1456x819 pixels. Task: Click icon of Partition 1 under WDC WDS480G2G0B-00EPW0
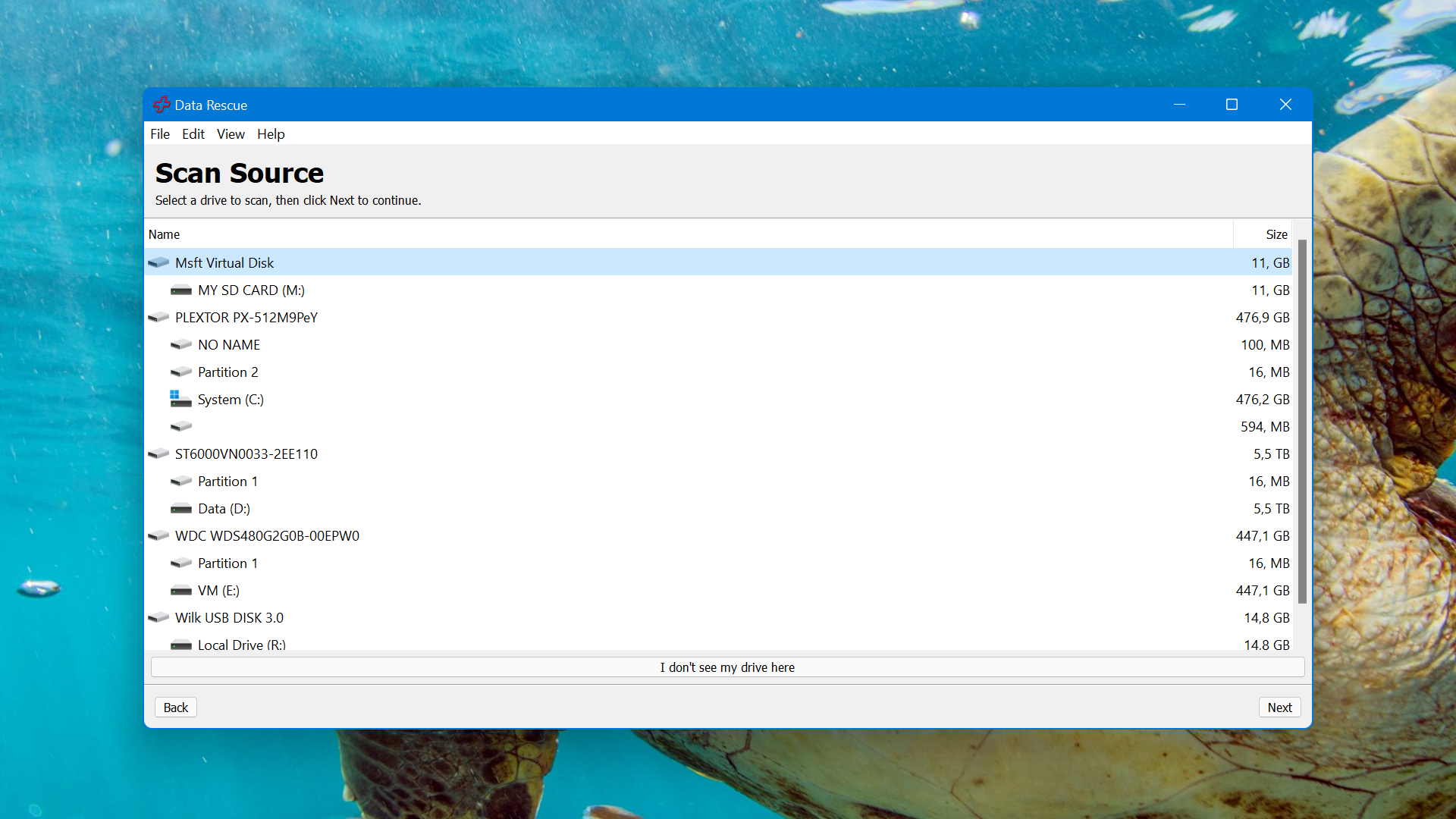[181, 563]
